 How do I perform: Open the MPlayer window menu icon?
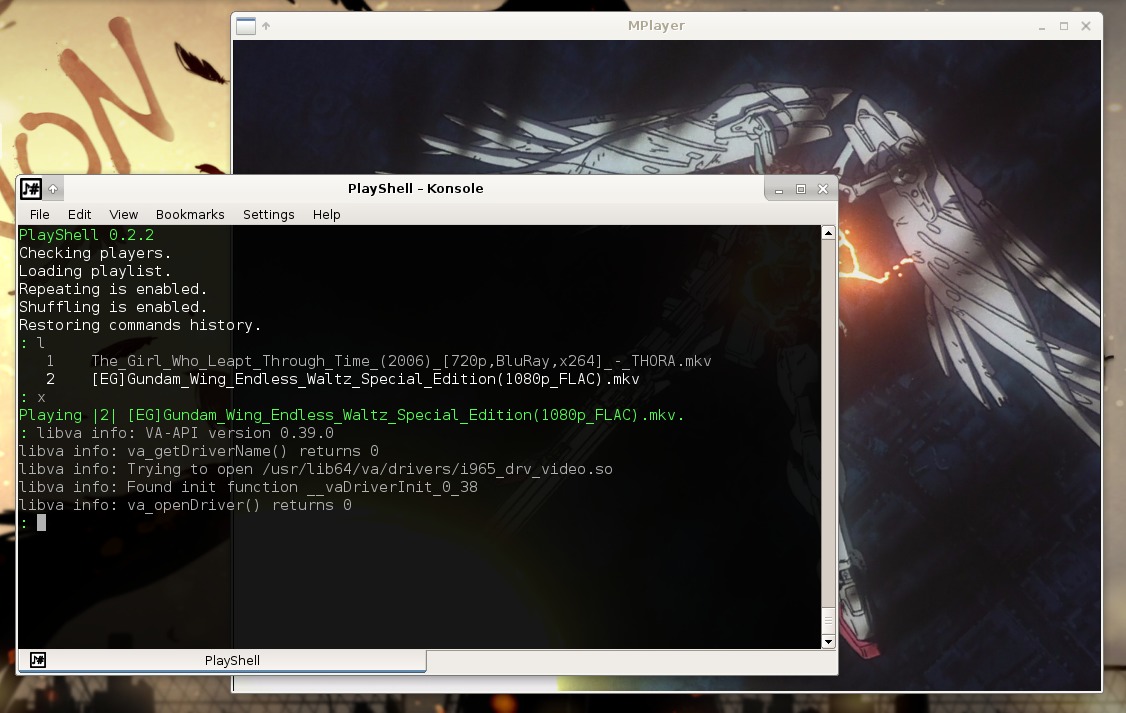(246, 26)
